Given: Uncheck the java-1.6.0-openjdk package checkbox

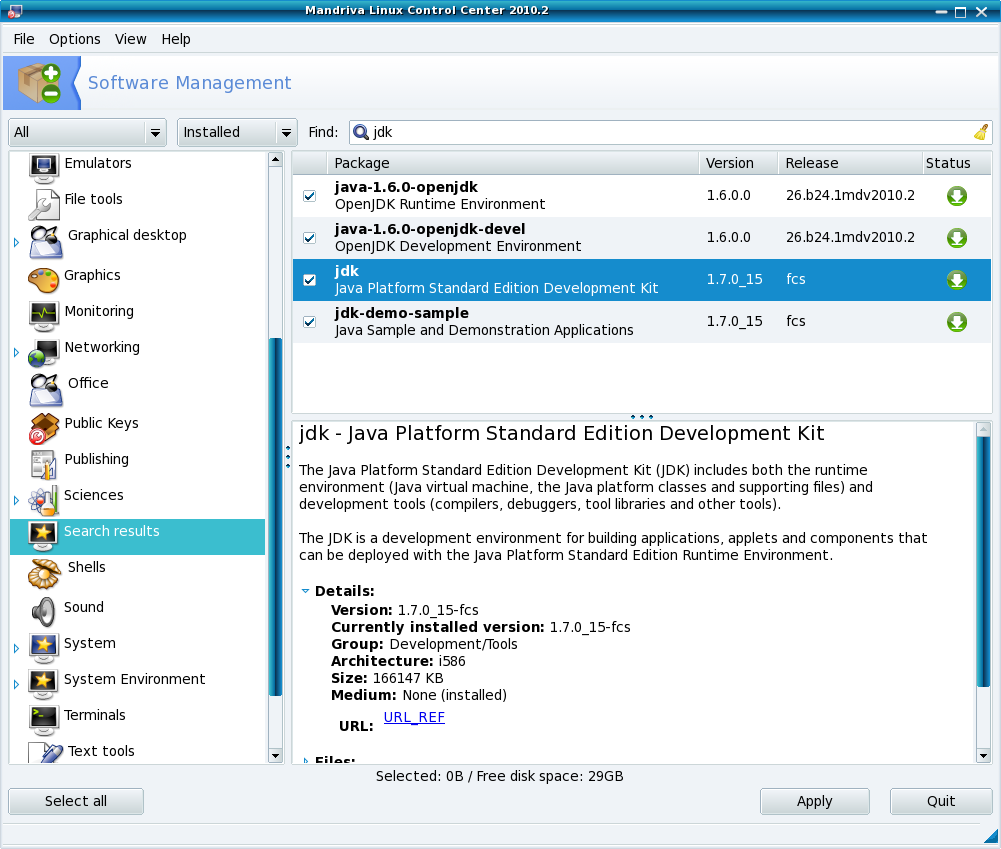Looking at the screenshot, I should [x=309, y=196].
